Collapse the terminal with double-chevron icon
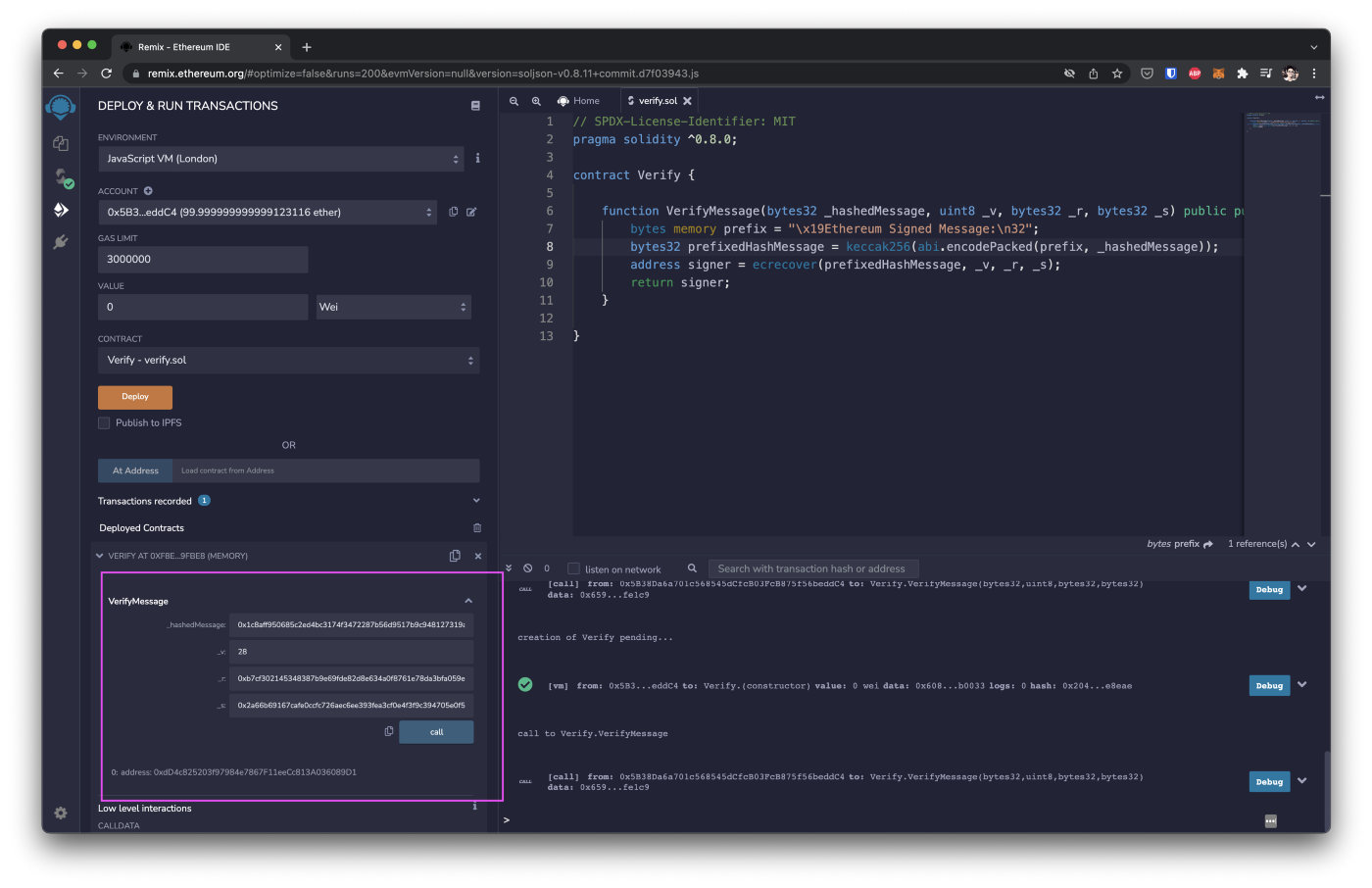 509,567
